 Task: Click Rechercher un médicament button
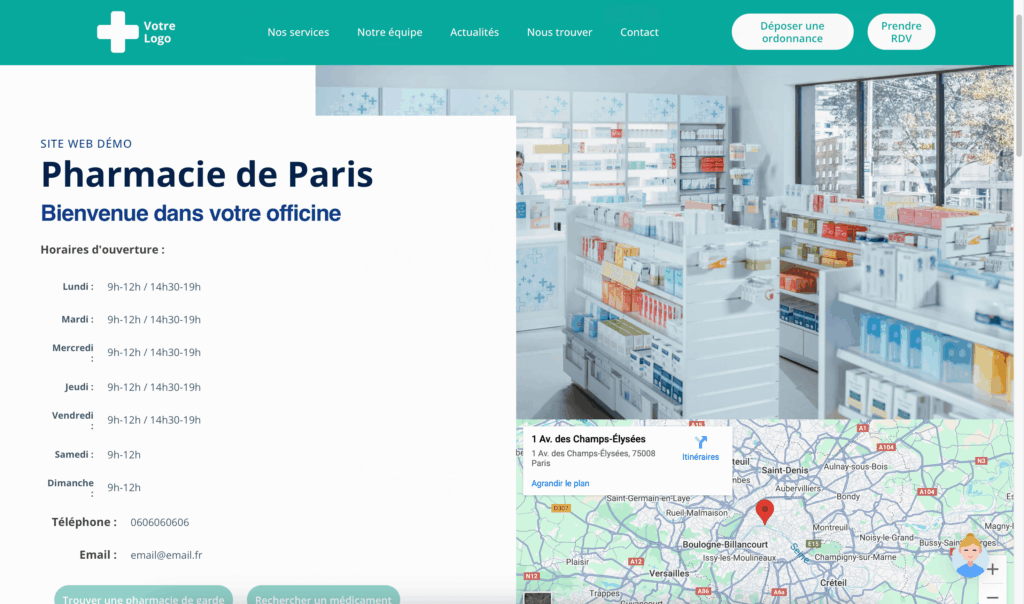pos(323,595)
